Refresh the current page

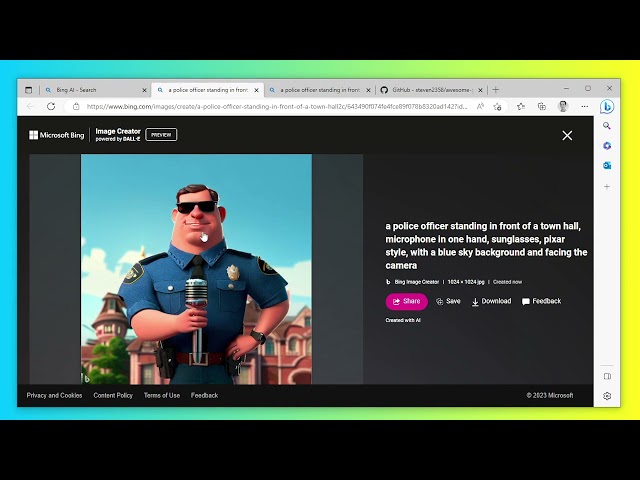tap(51, 107)
